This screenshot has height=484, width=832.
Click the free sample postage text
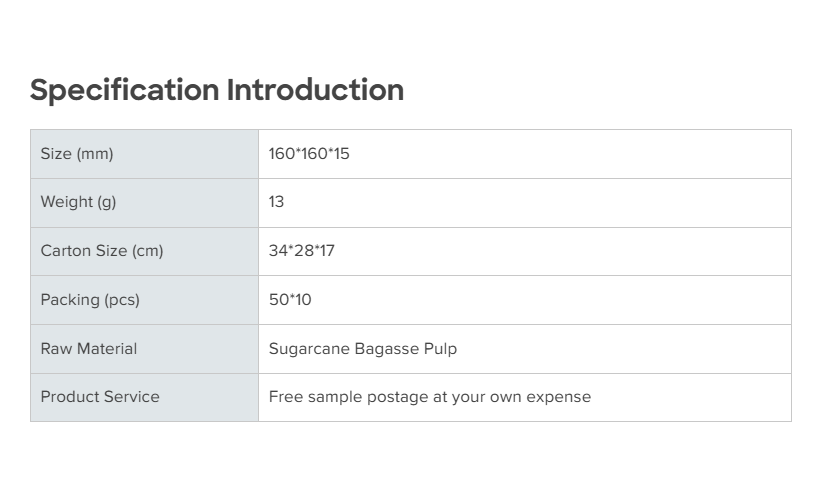pyautogui.click(x=429, y=397)
